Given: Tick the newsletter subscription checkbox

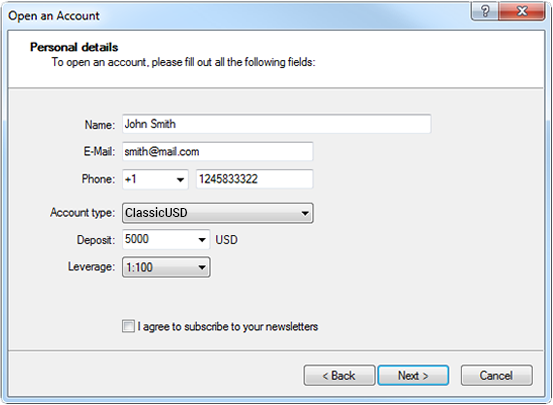Looking at the screenshot, I should [x=128, y=326].
